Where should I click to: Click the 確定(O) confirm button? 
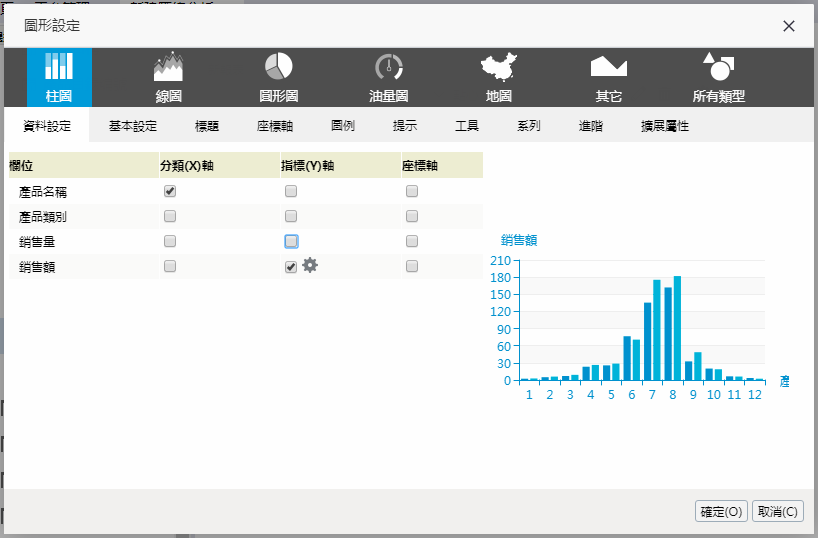pyautogui.click(x=721, y=511)
